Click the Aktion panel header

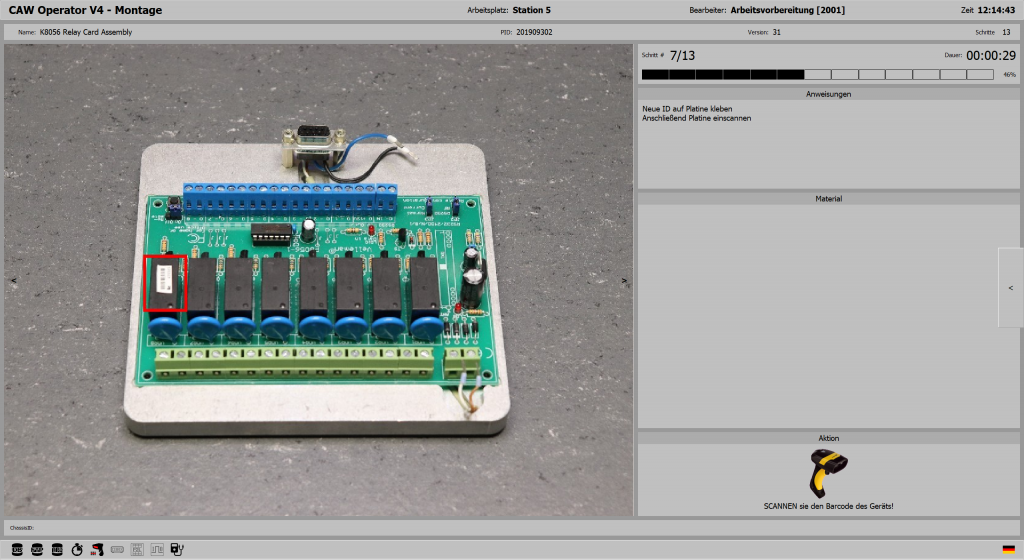(828, 438)
